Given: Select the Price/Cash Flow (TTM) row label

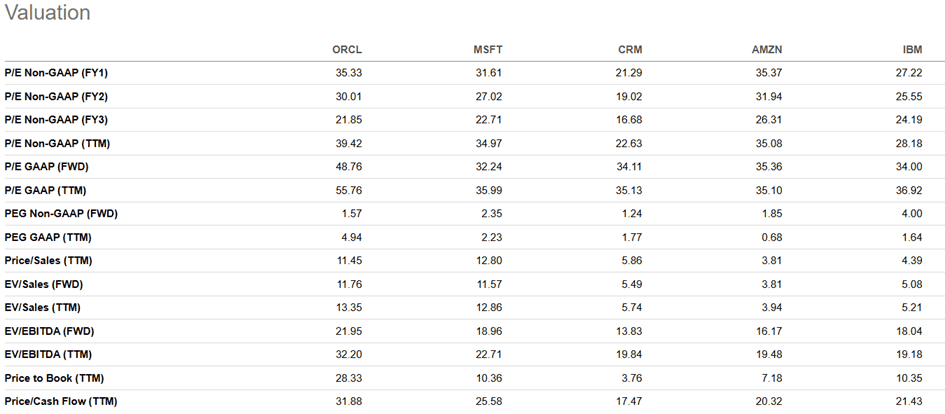Looking at the screenshot, I should pos(58,401).
